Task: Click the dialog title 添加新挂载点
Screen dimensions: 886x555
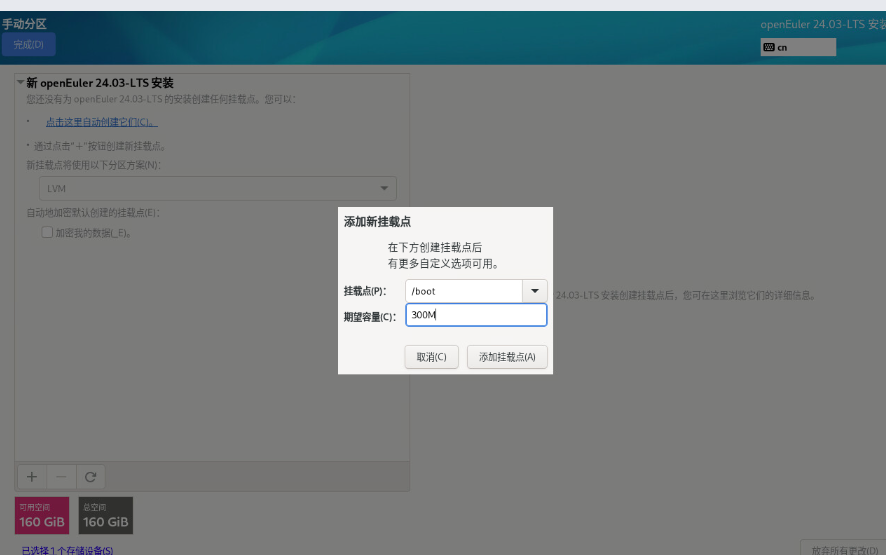Action: 377,222
